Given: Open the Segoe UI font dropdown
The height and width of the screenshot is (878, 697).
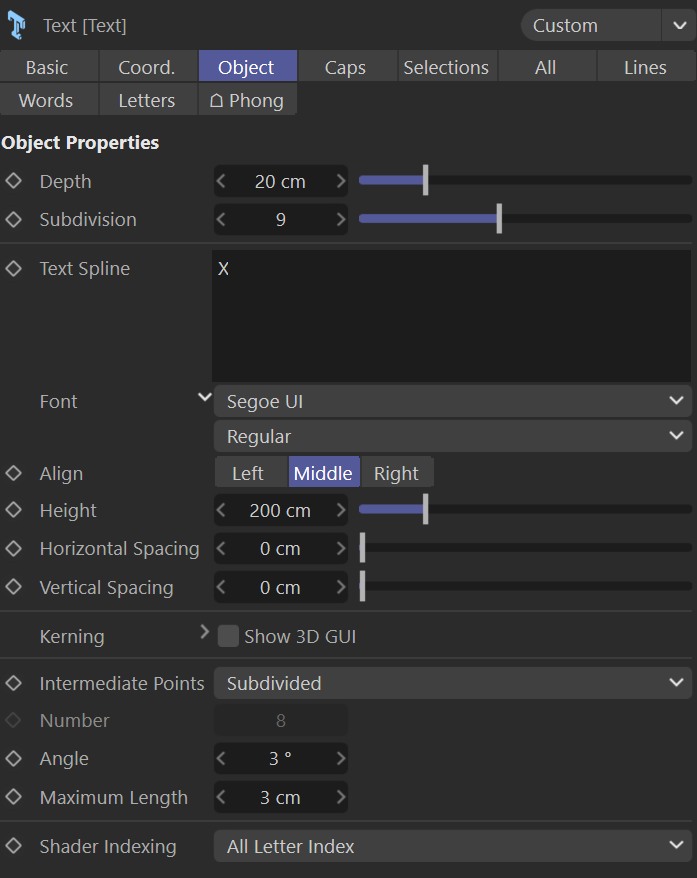Looking at the screenshot, I should (452, 401).
